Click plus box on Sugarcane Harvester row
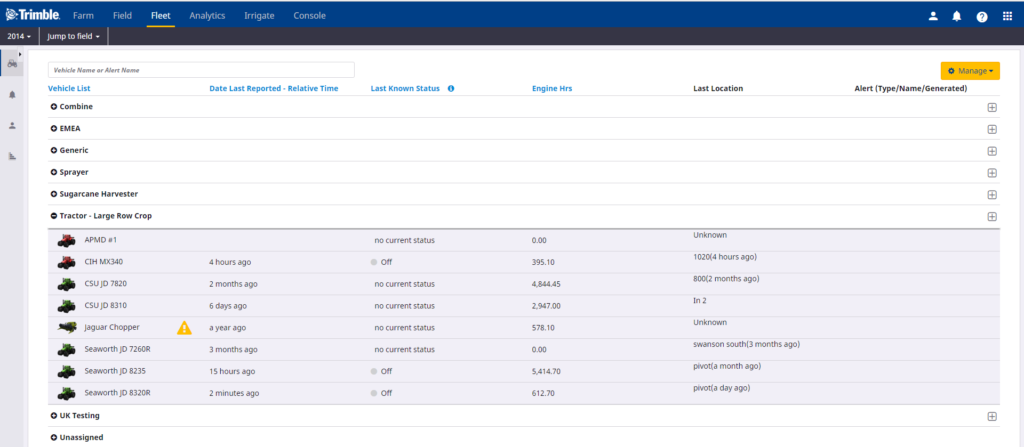The image size is (1024, 447). [992, 195]
